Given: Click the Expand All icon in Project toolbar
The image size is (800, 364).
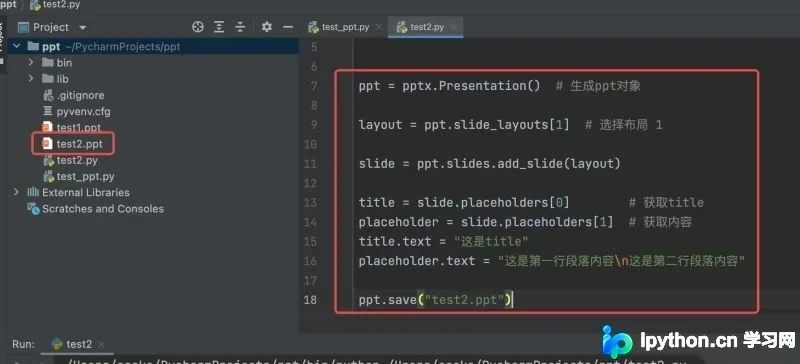Looking at the screenshot, I should click(x=219, y=27).
